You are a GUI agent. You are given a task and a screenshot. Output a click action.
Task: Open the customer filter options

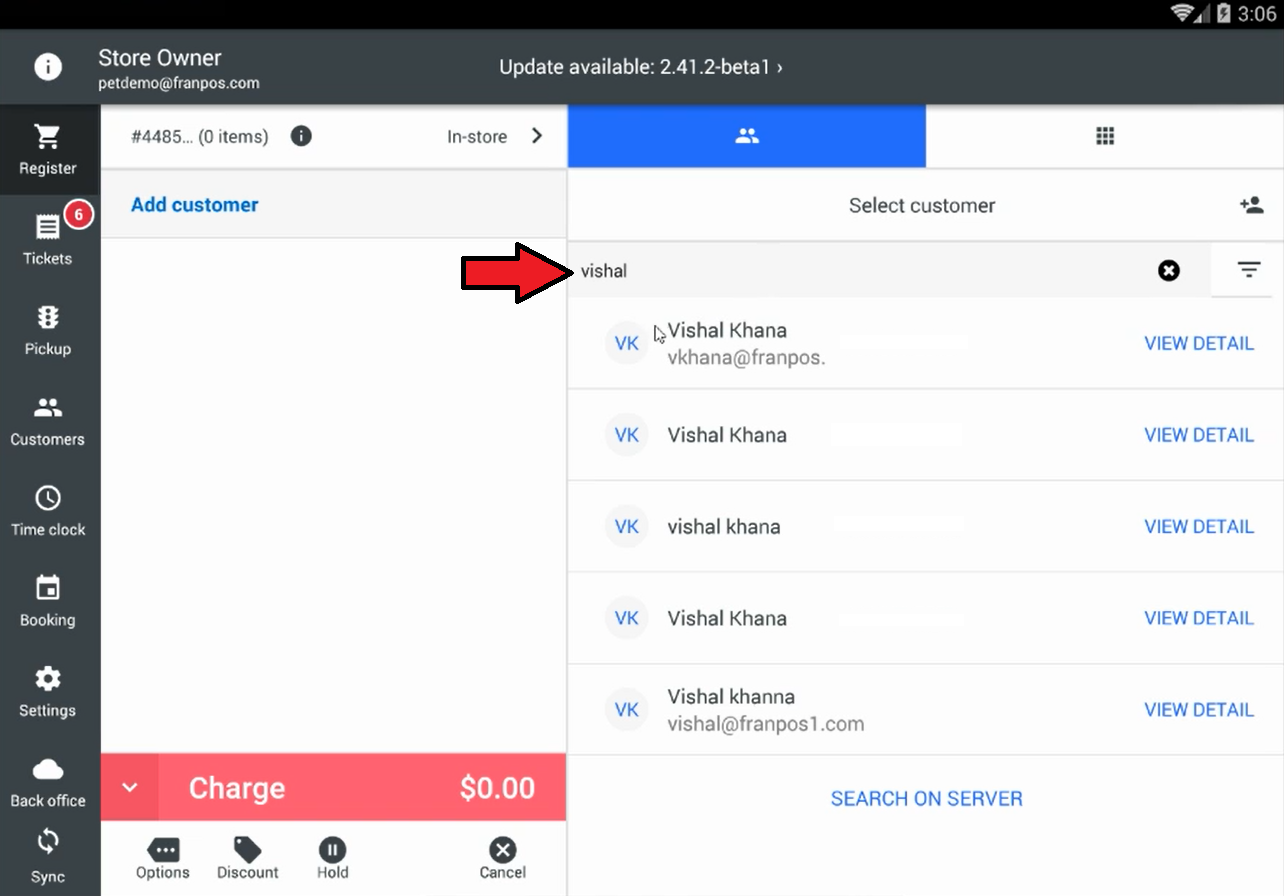[x=1248, y=270]
